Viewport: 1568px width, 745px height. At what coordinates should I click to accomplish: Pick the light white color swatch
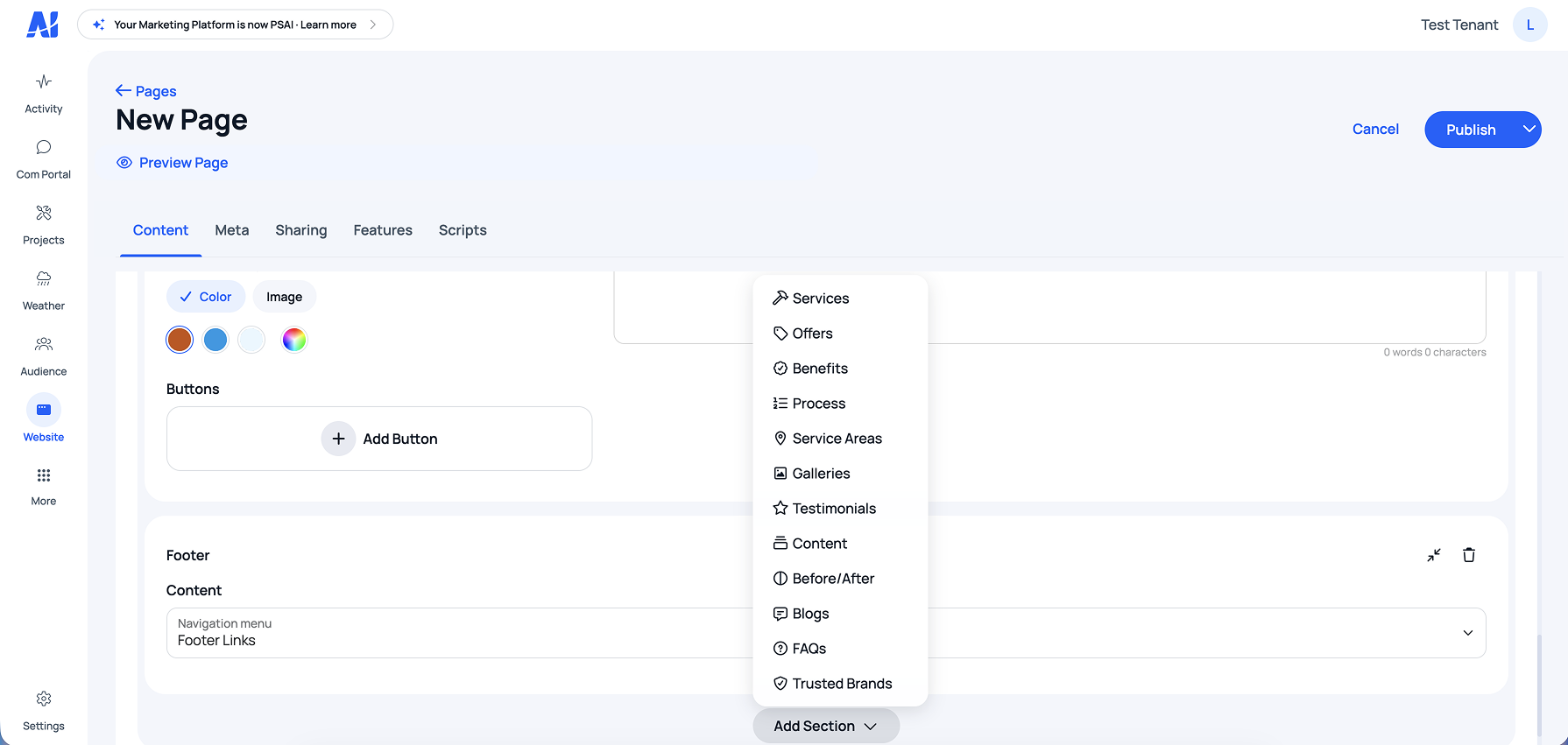click(x=251, y=340)
